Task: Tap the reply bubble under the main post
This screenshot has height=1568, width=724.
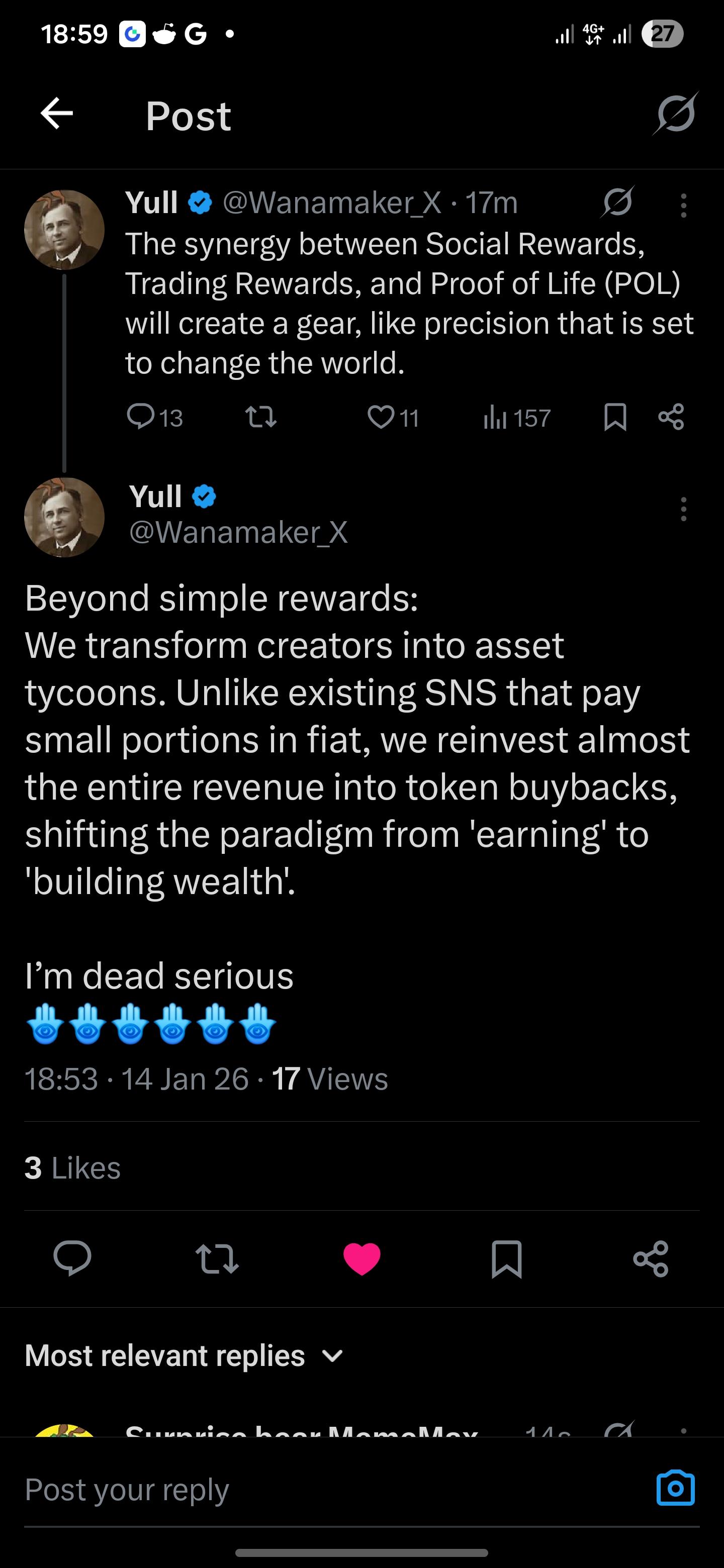Action: click(72, 1257)
